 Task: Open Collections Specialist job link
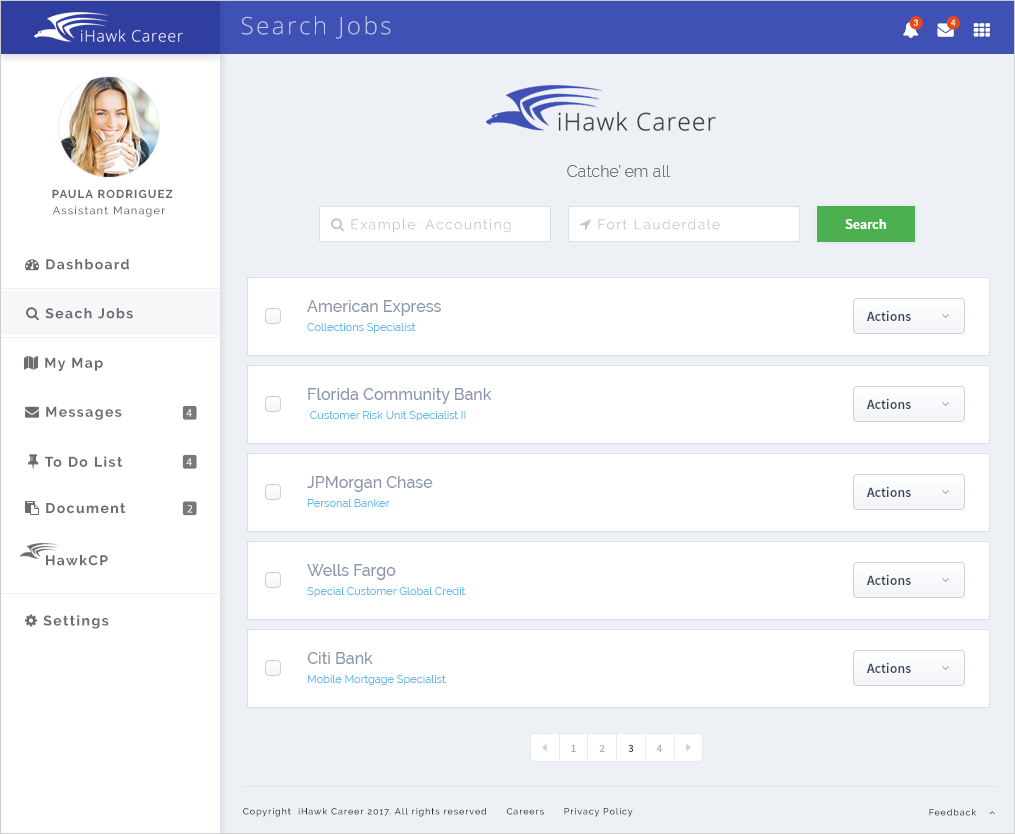pyautogui.click(x=361, y=328)
